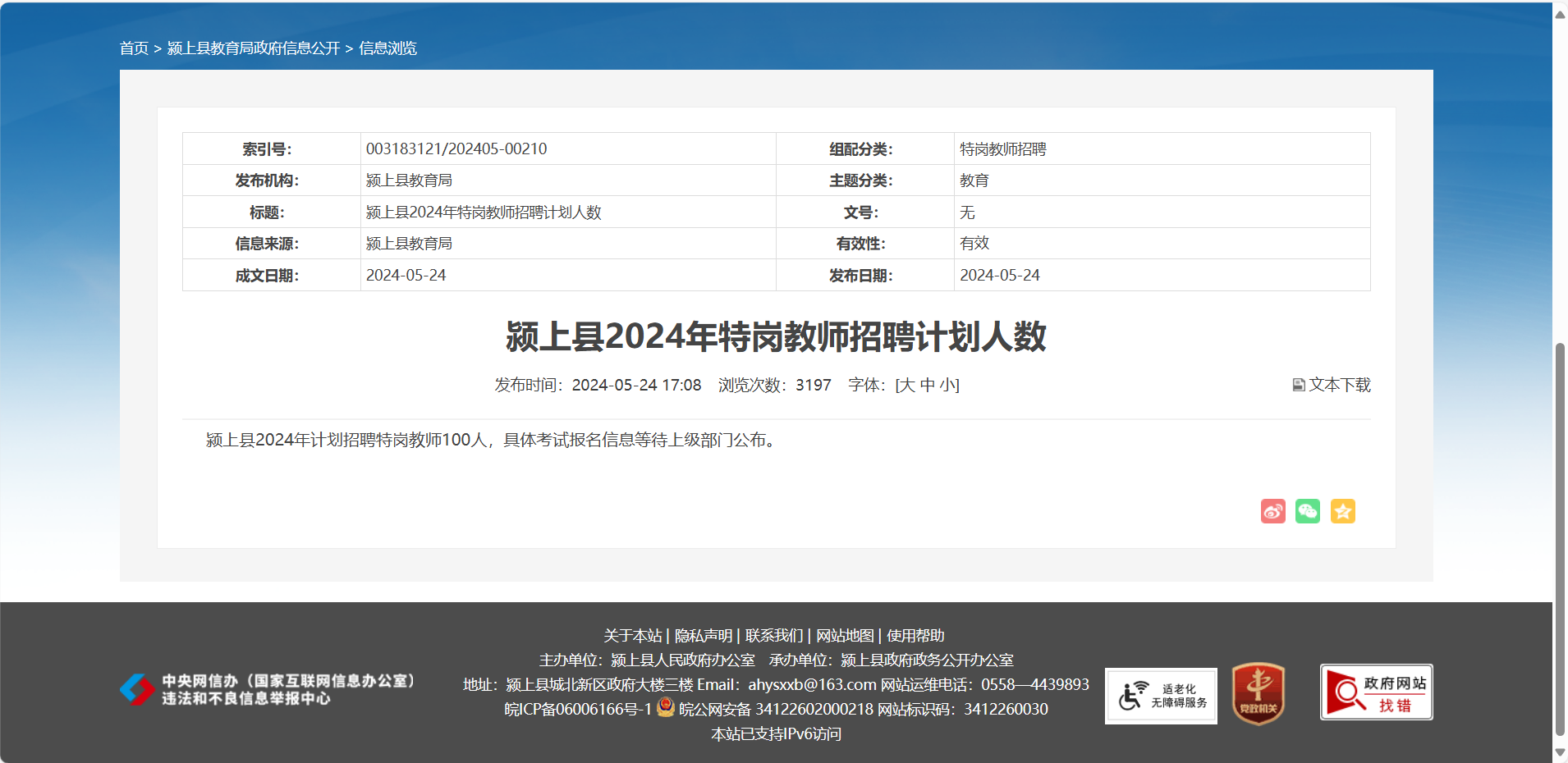Open the 政府网站找错 error report icon

(x=1376, y=692)
